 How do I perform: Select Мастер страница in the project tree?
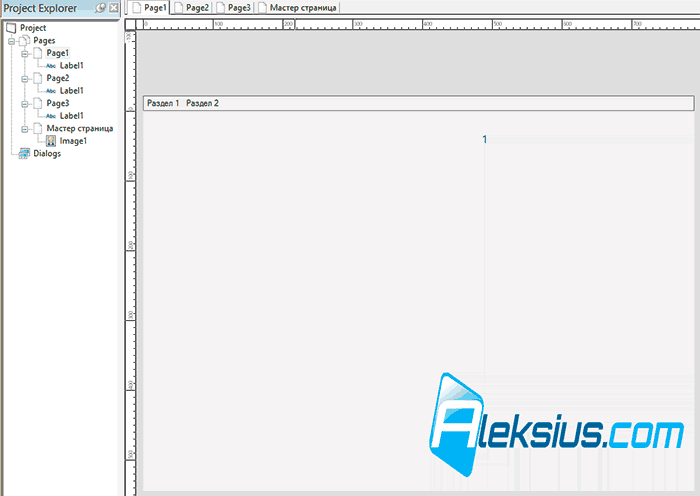click(79, 129)
